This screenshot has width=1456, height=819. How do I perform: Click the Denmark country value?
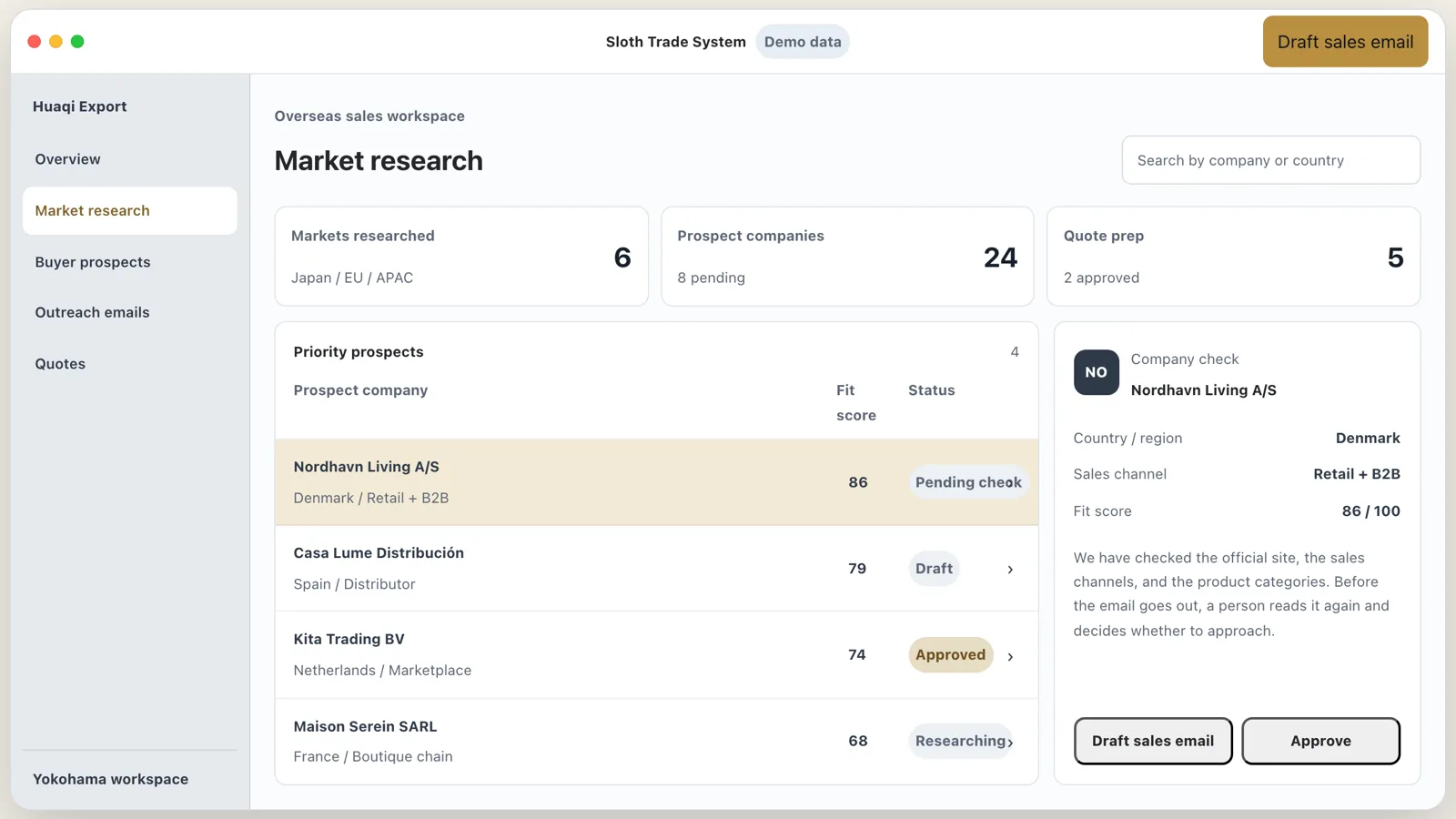point(1368,439)
